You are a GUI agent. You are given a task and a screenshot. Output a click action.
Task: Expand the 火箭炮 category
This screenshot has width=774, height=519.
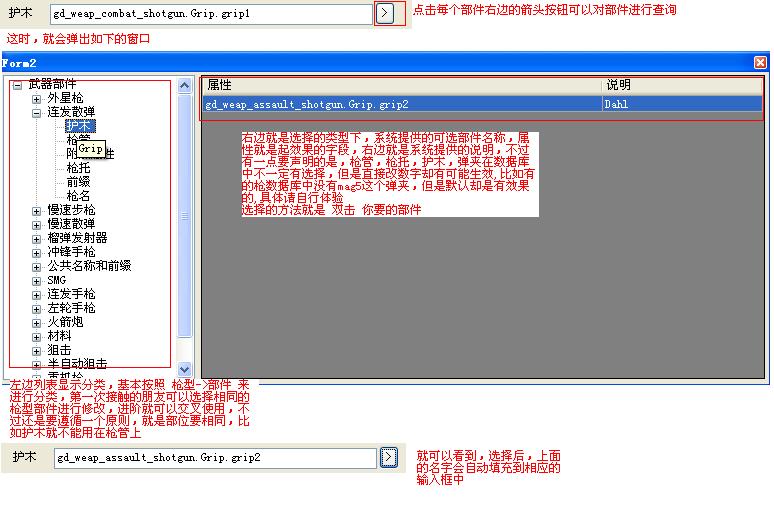coord(37,323)
